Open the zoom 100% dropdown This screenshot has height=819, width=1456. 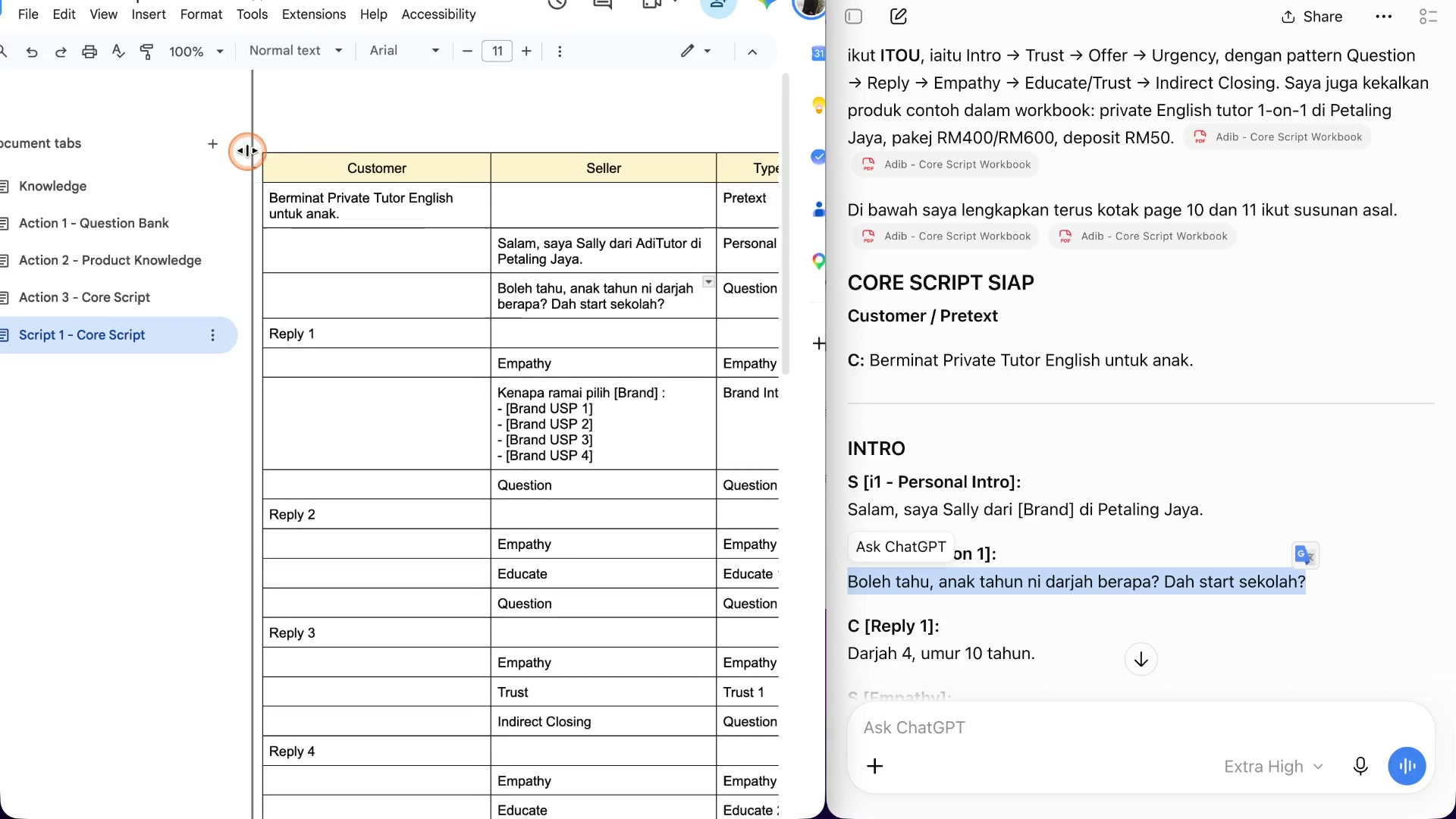pyautogui.click(x=196, y=52)
